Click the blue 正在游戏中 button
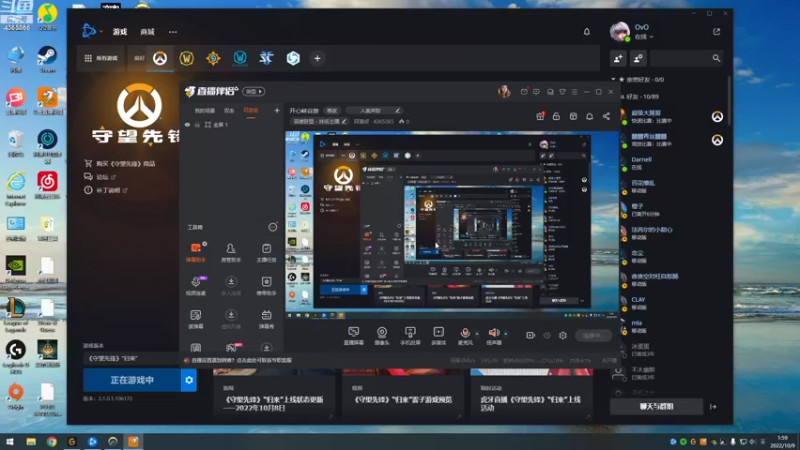800x450 pixels. pos(132,380)
